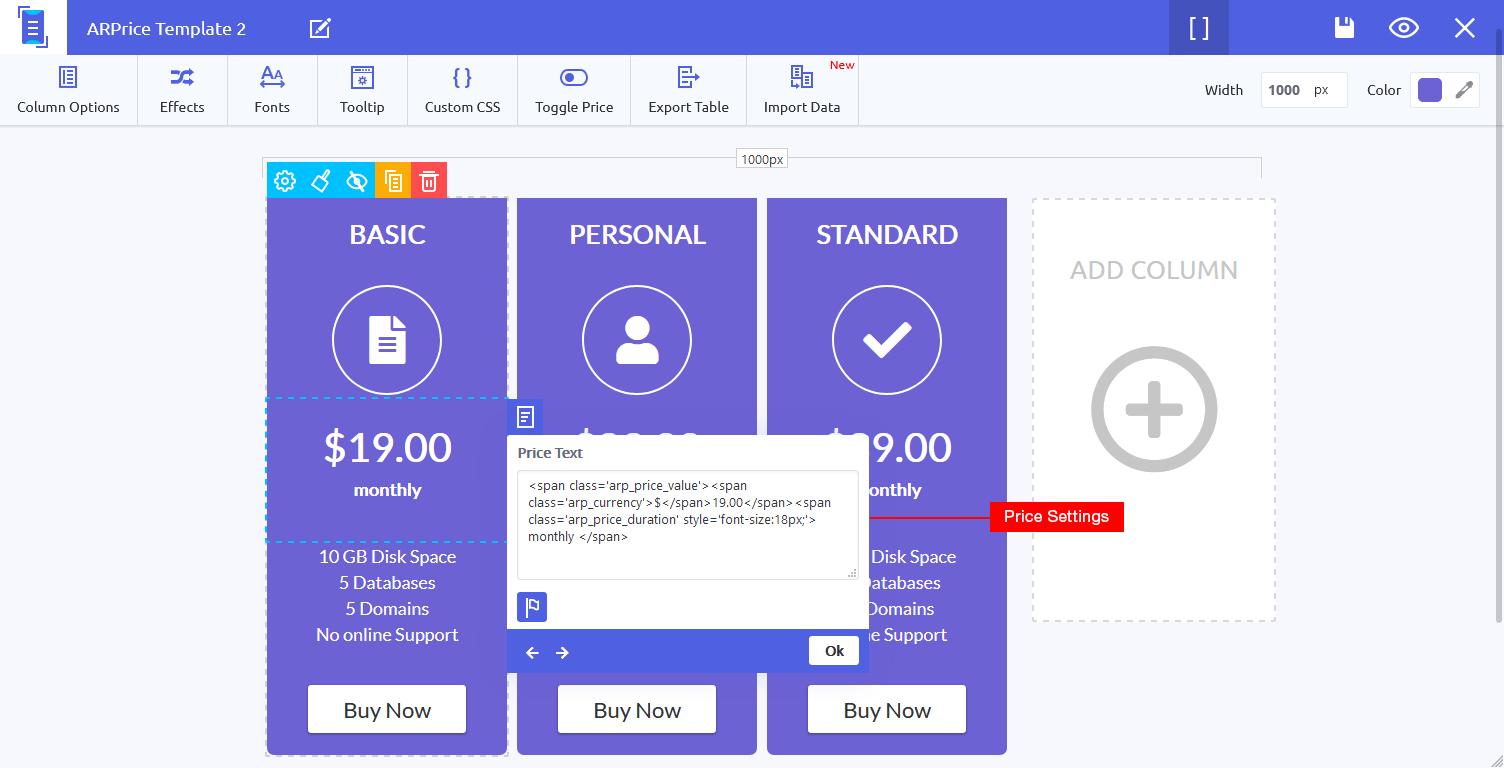Open Import Data option
This screenshot has height=768, width=1504.
(802, 90)
